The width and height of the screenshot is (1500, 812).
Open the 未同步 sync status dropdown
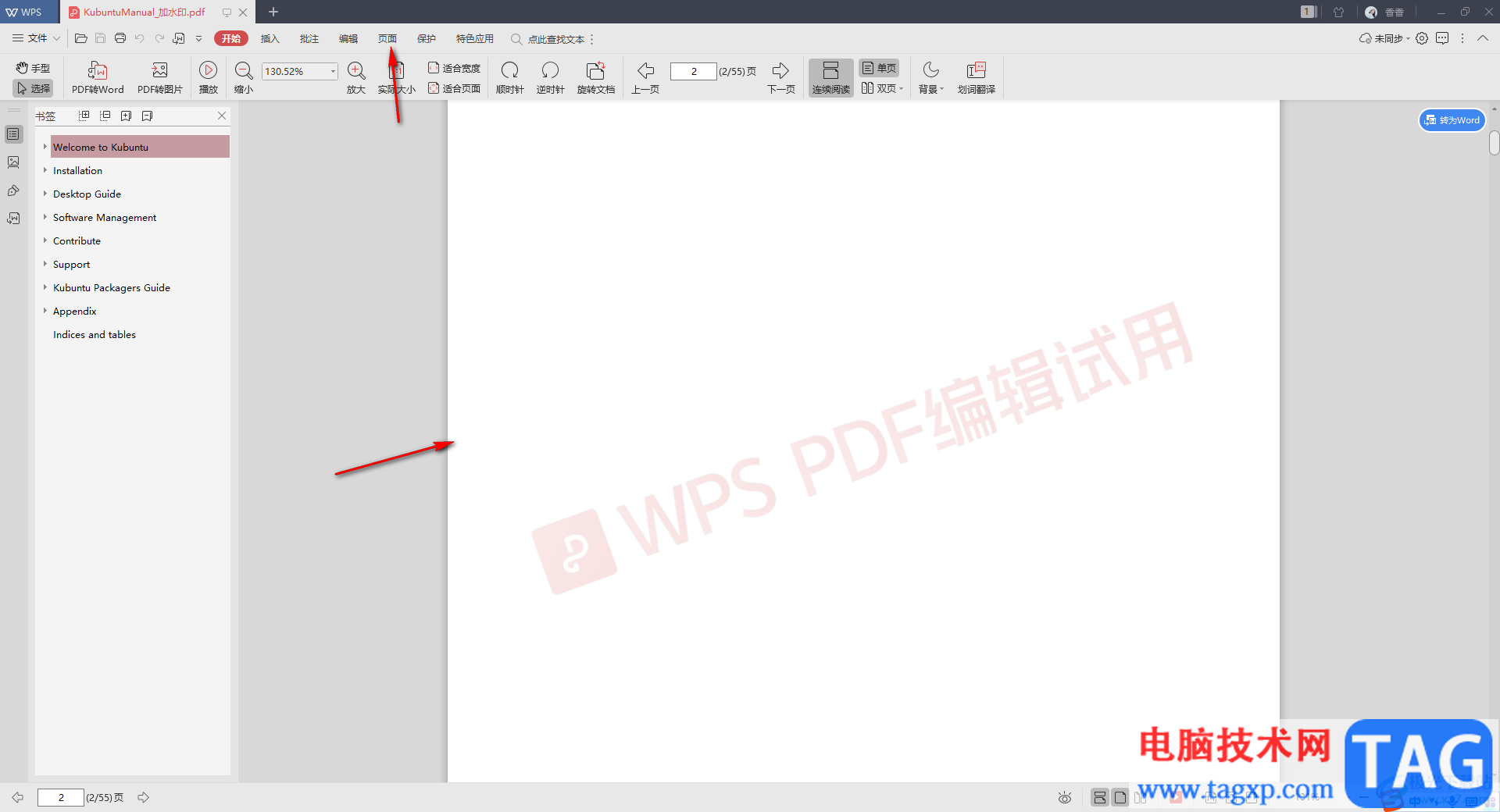tap(1384, 38)
